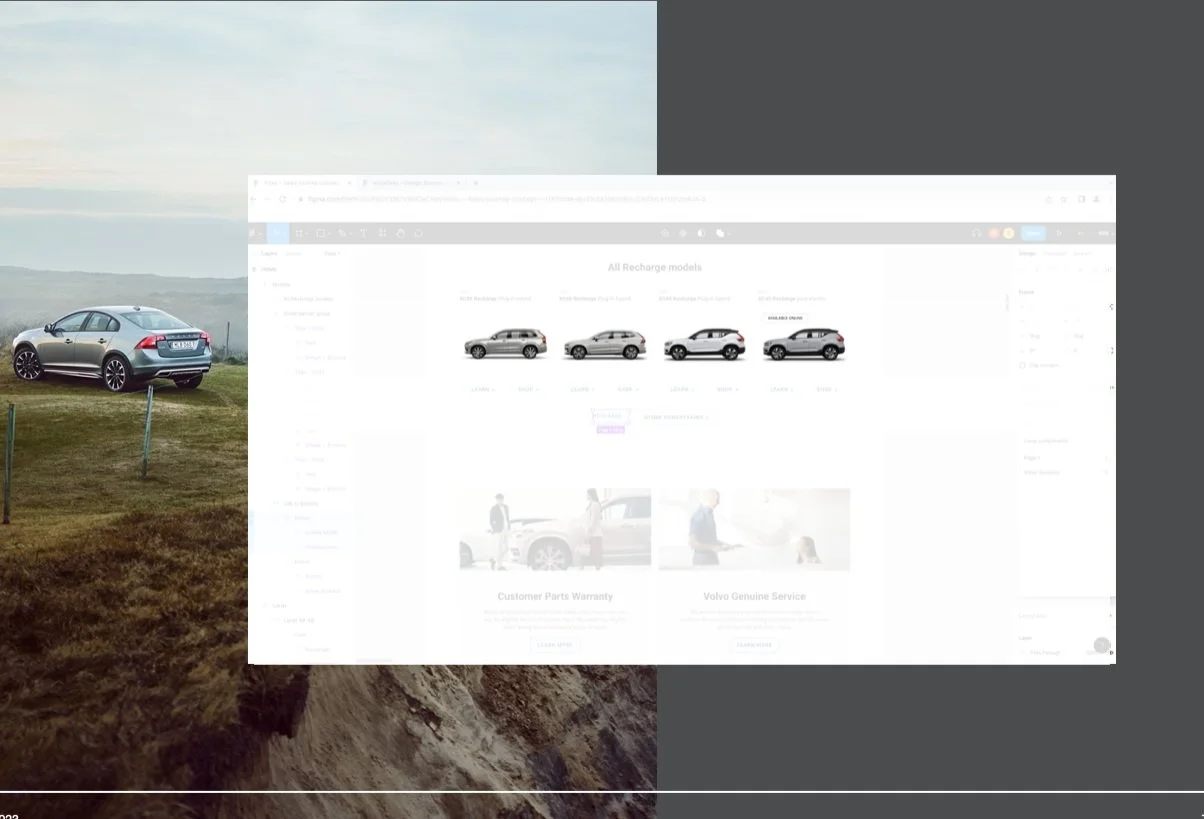Click the bookmark star icon

pyautogui.click(x=1064, y=199)
